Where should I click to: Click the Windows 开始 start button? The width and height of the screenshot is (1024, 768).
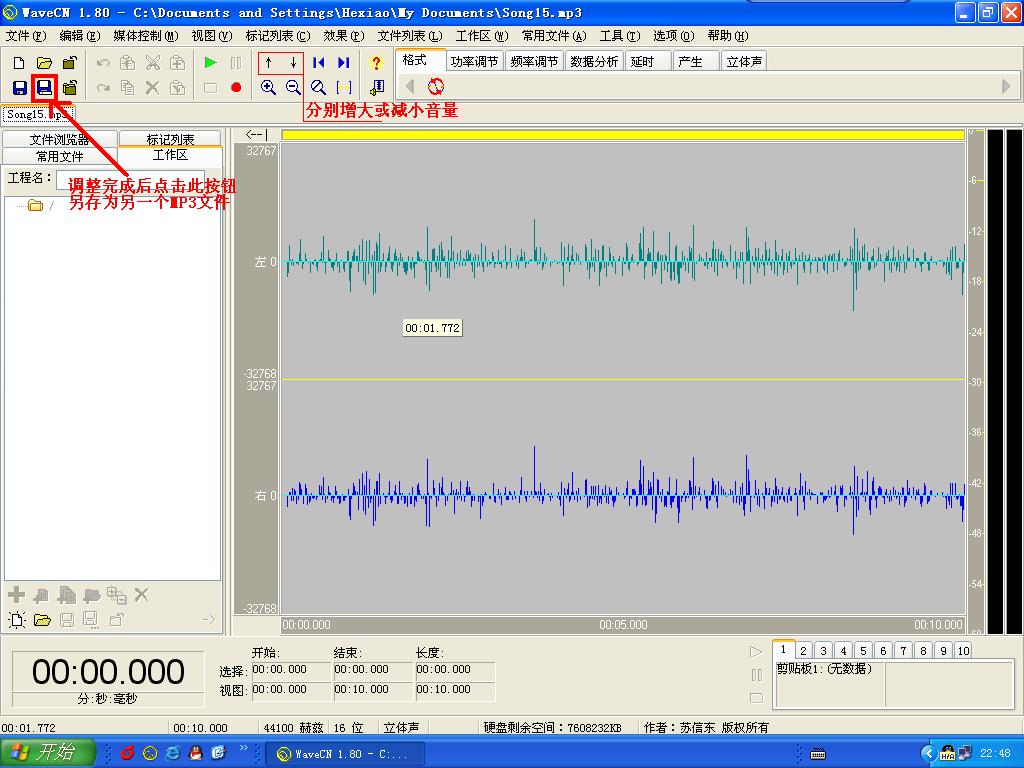point(48,752)
